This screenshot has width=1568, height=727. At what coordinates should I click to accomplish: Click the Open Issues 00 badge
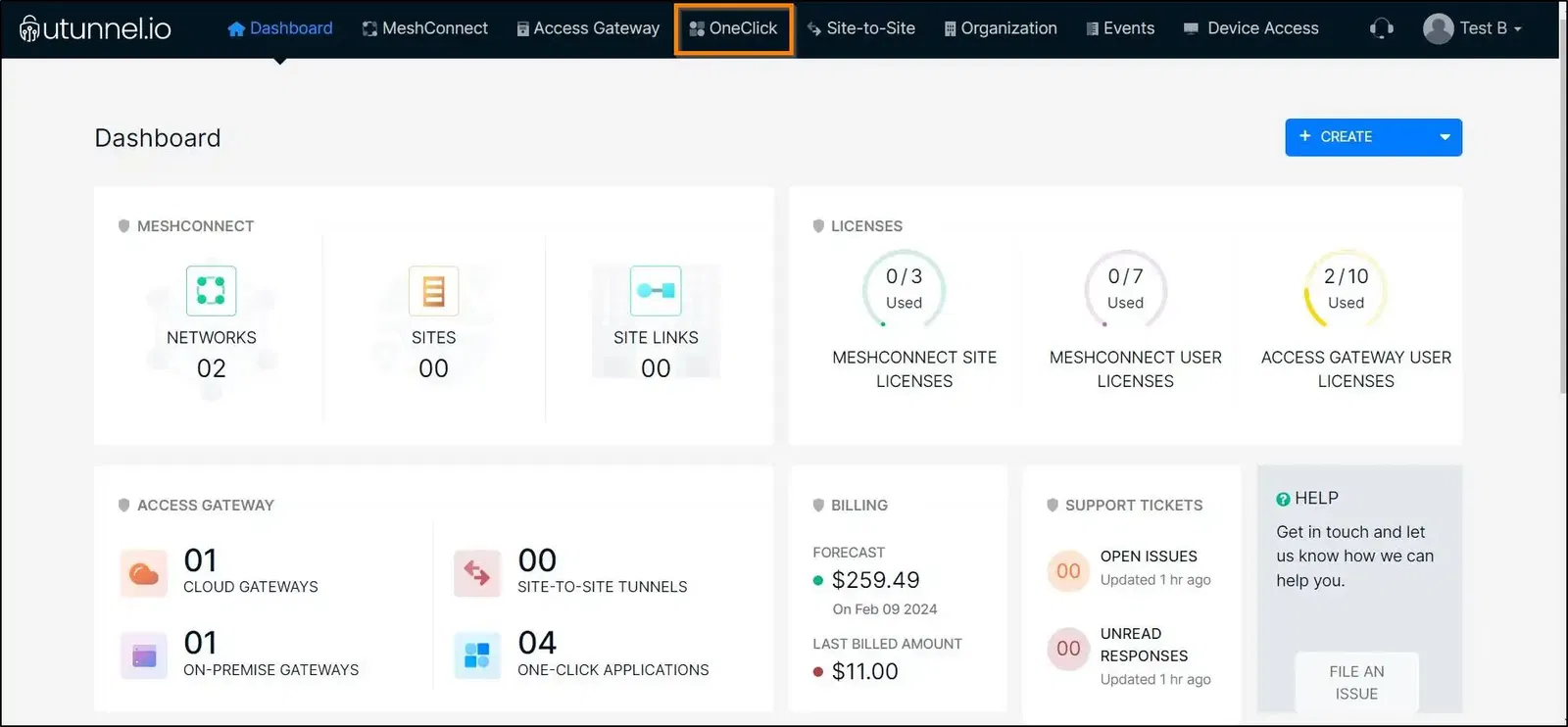(x=1068, y=571)
